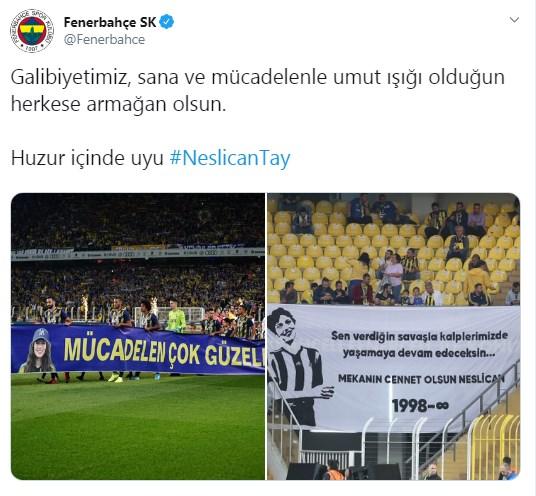Open the left stadium pitch photo
The height and width of the screenshot is (496, 536).
[138, 336]
